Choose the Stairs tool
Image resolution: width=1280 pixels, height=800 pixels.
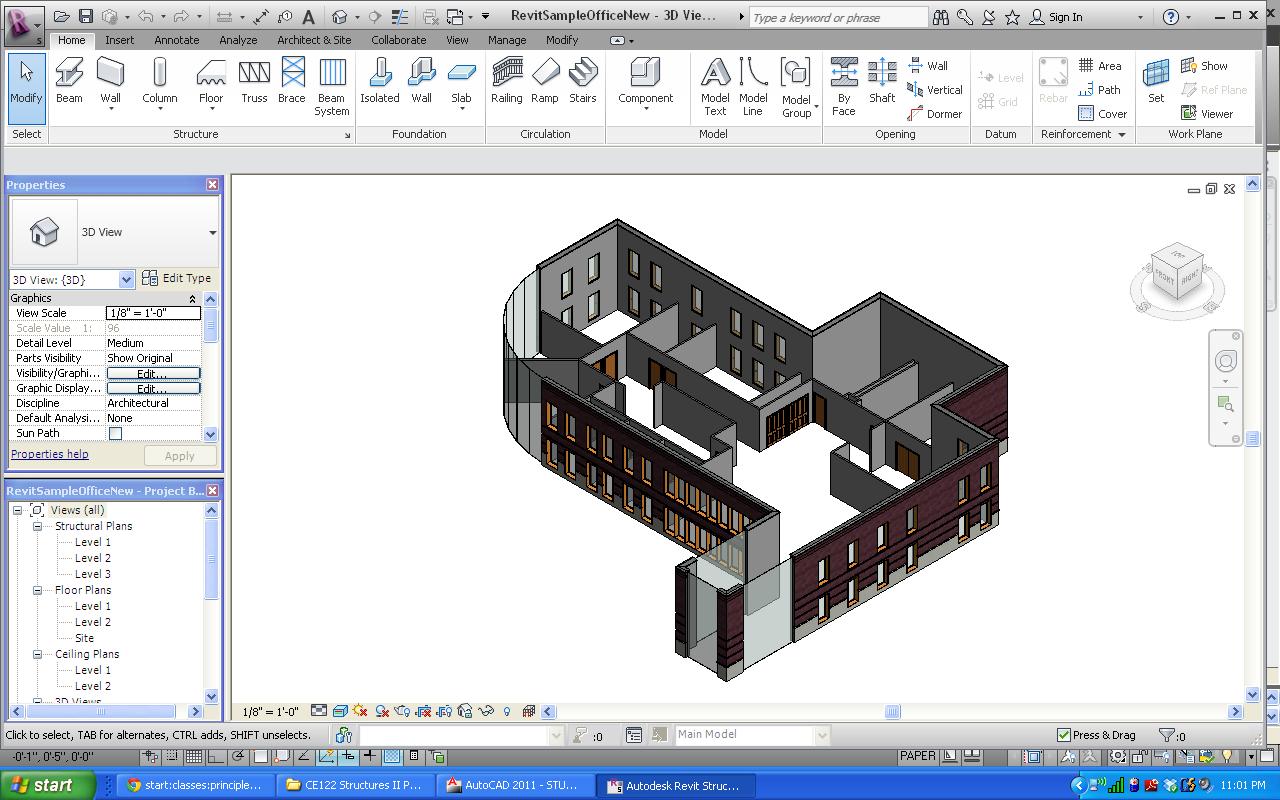click(583, 81)
